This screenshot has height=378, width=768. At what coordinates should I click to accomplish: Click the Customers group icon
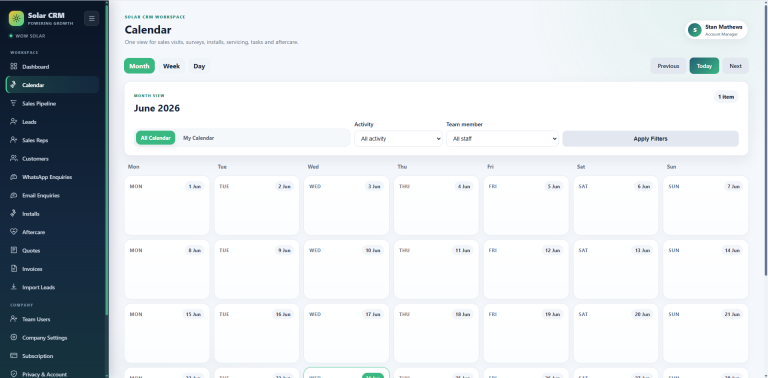[14, 159]
